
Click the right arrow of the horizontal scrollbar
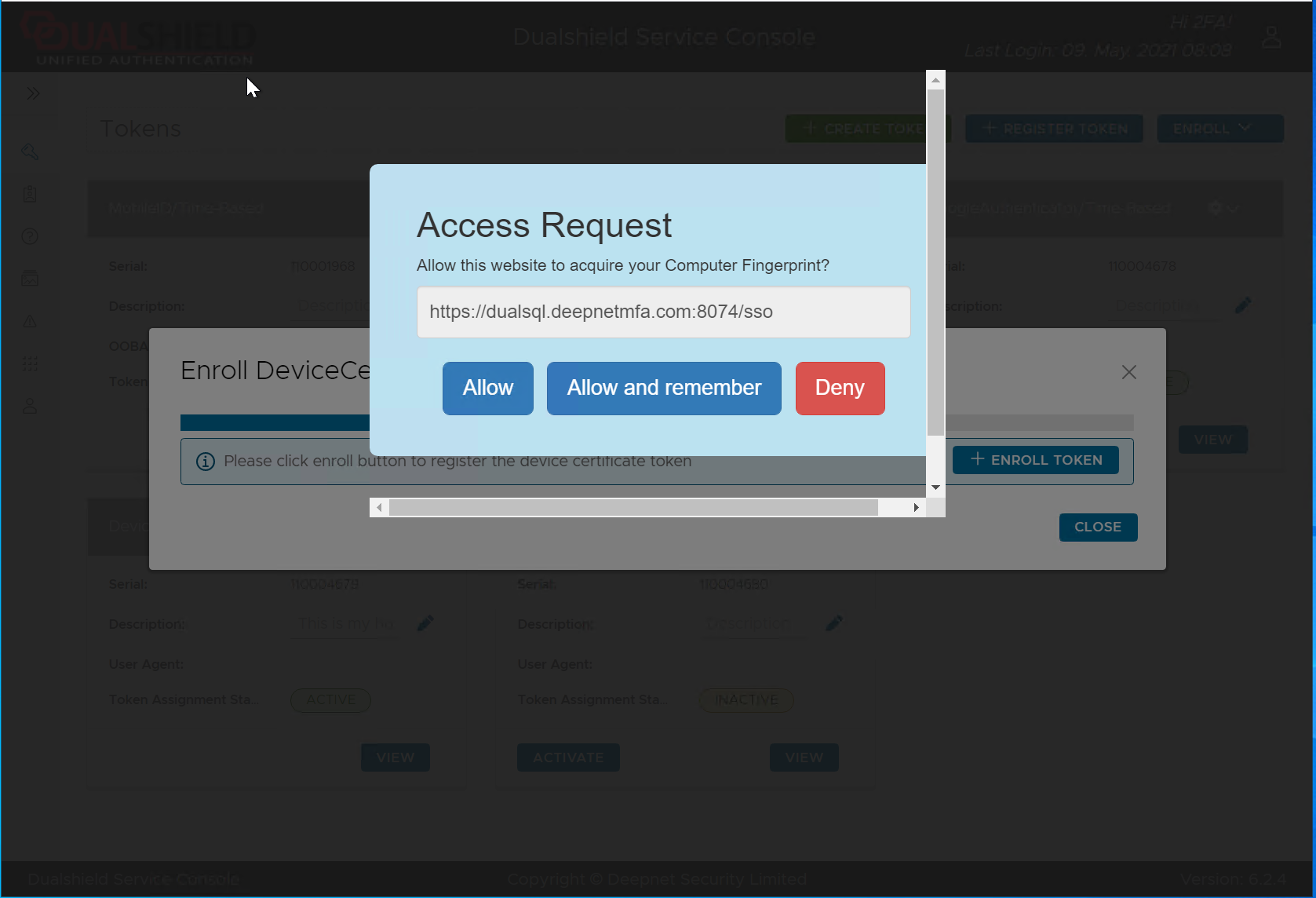tap(917, 508)
